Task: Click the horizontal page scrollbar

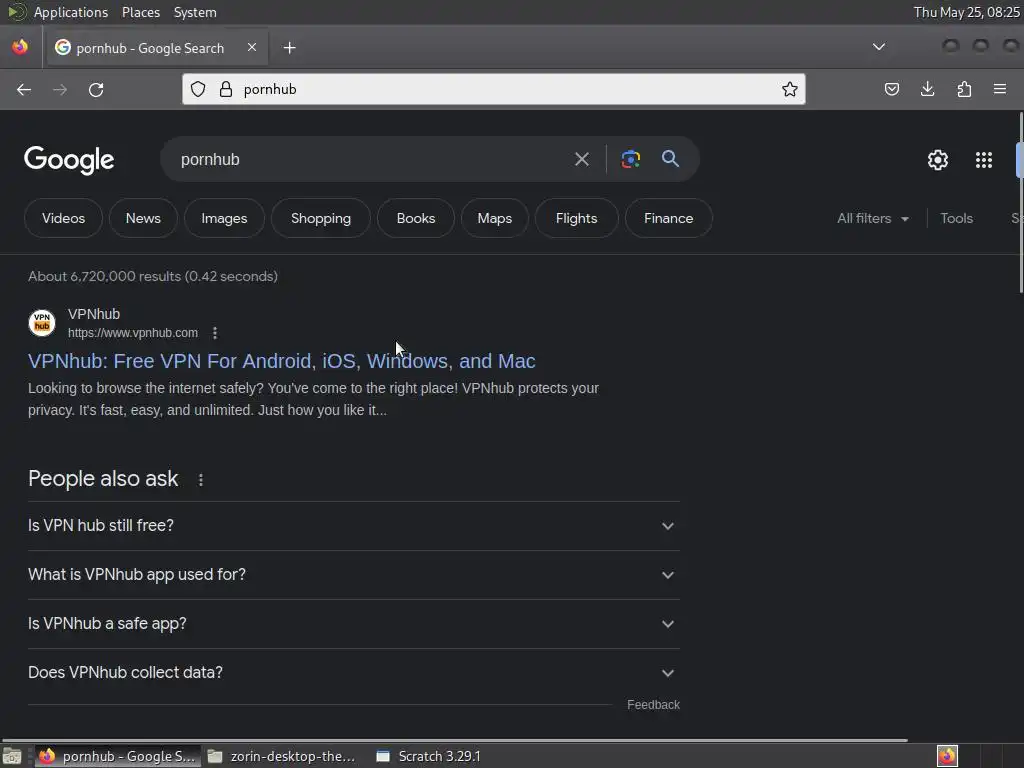Action: click(x=455, y=740)
